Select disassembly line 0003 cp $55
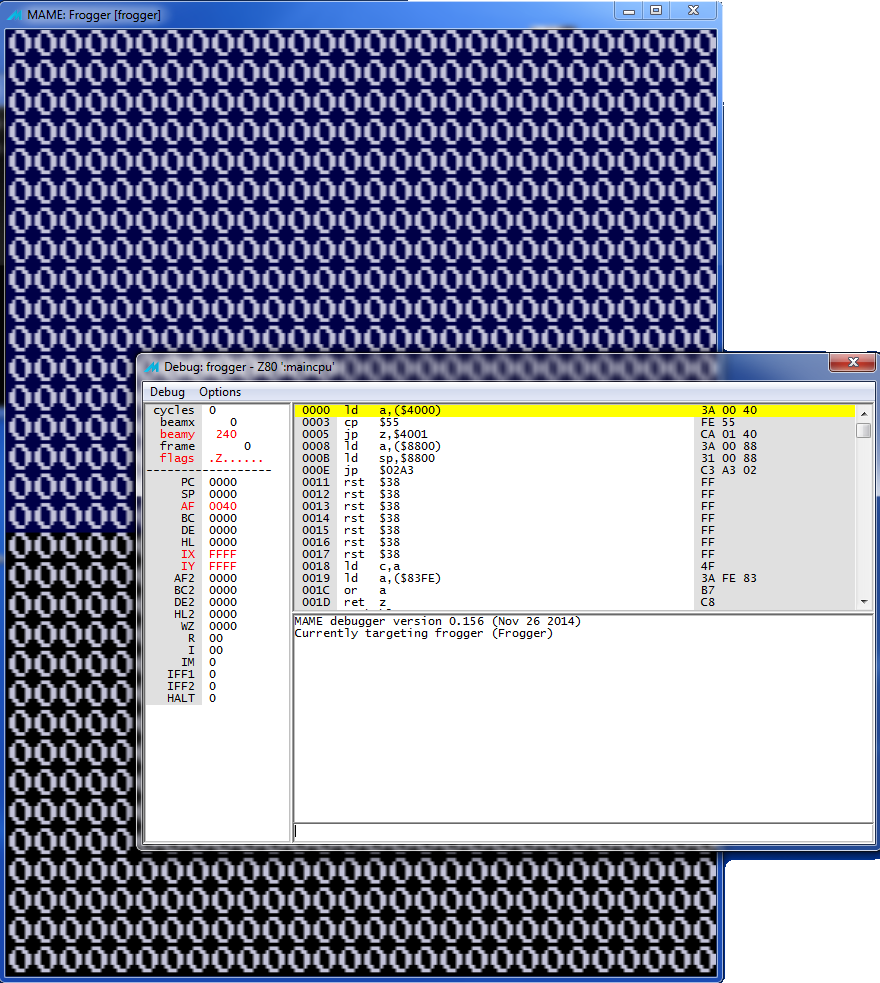This screenshot has height=983, width=880. click(x=575, y=422)
